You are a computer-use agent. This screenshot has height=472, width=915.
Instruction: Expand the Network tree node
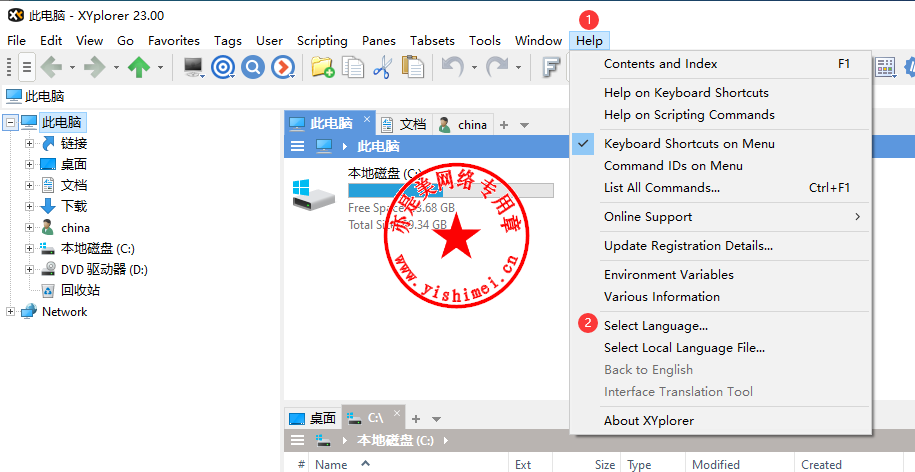click(10, 312)
